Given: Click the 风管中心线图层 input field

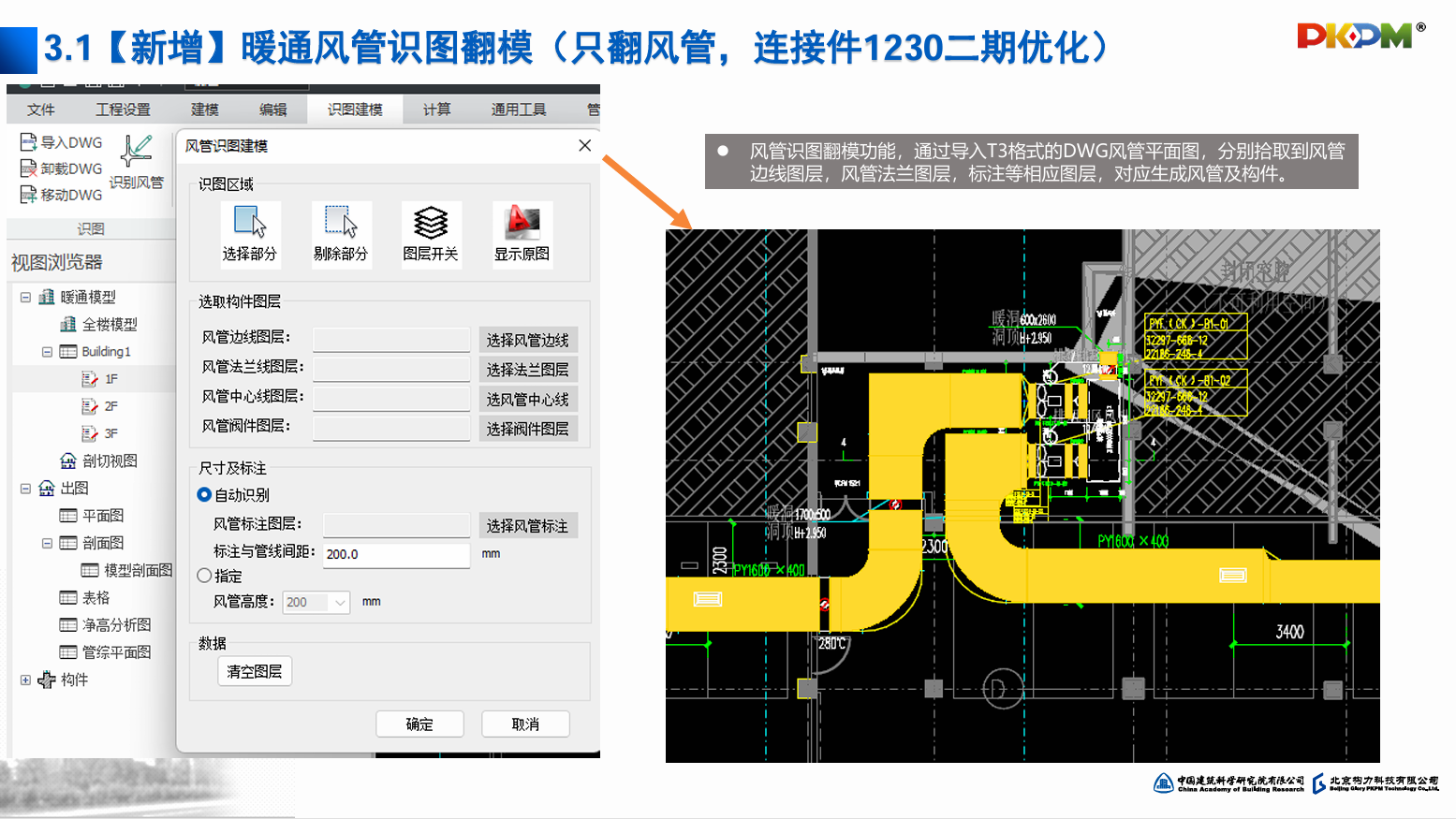Looking at the screenshot, I should [391, 399].
